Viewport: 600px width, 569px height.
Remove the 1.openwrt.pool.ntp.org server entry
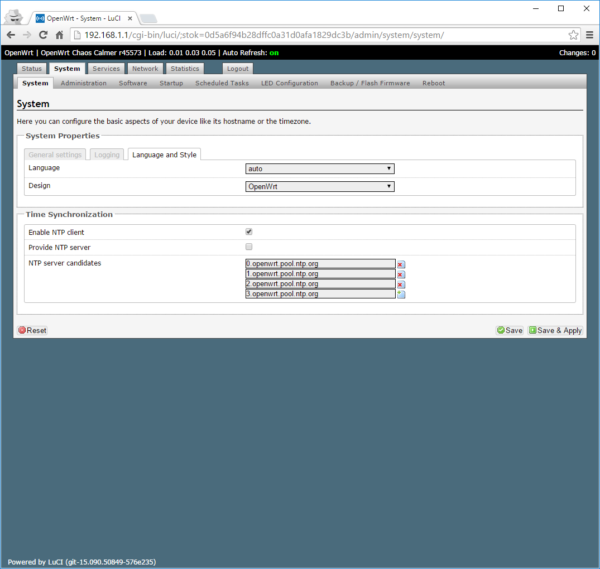point(401,275)
